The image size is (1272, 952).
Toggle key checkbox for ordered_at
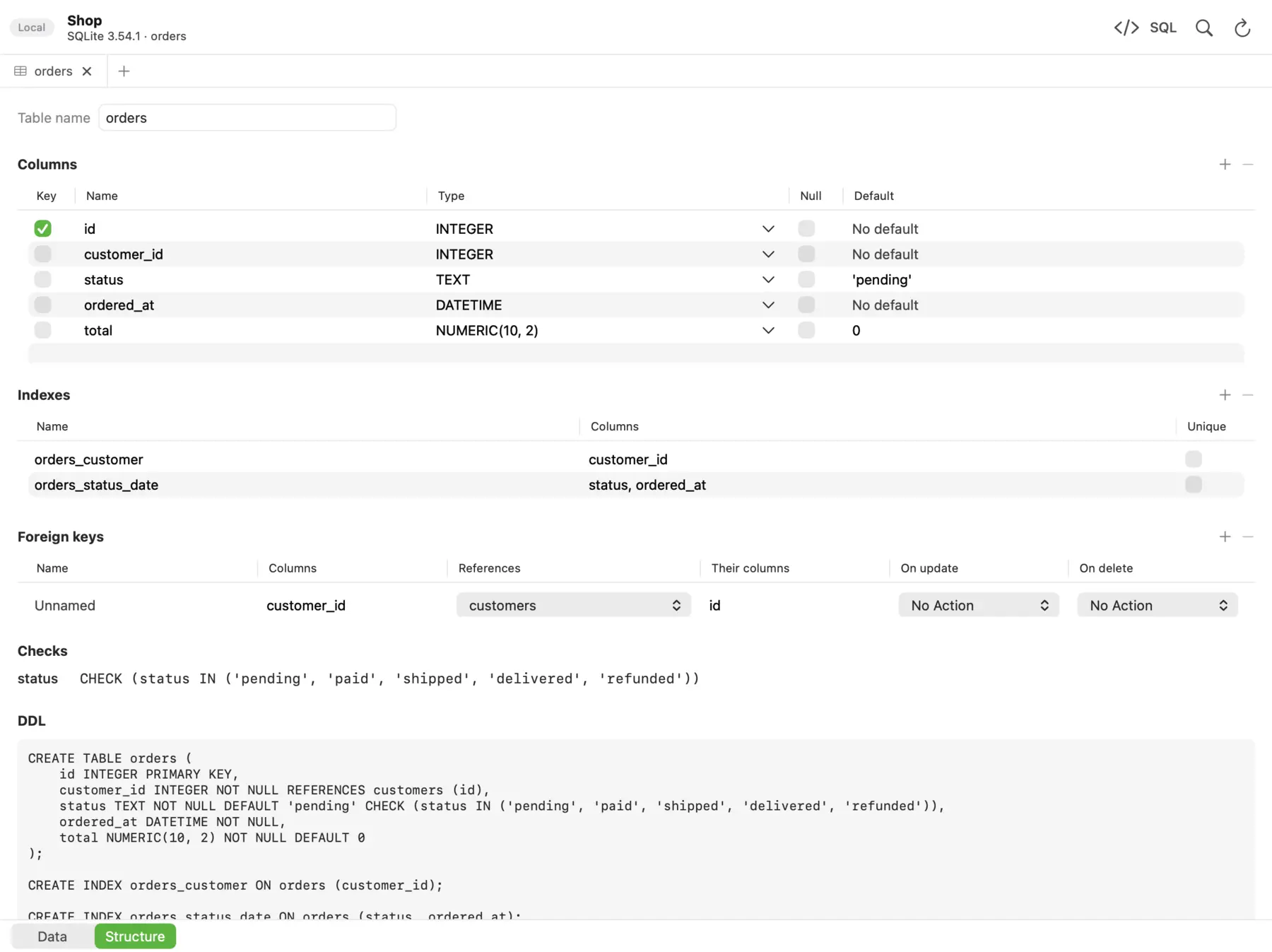[x=42, y=305]
